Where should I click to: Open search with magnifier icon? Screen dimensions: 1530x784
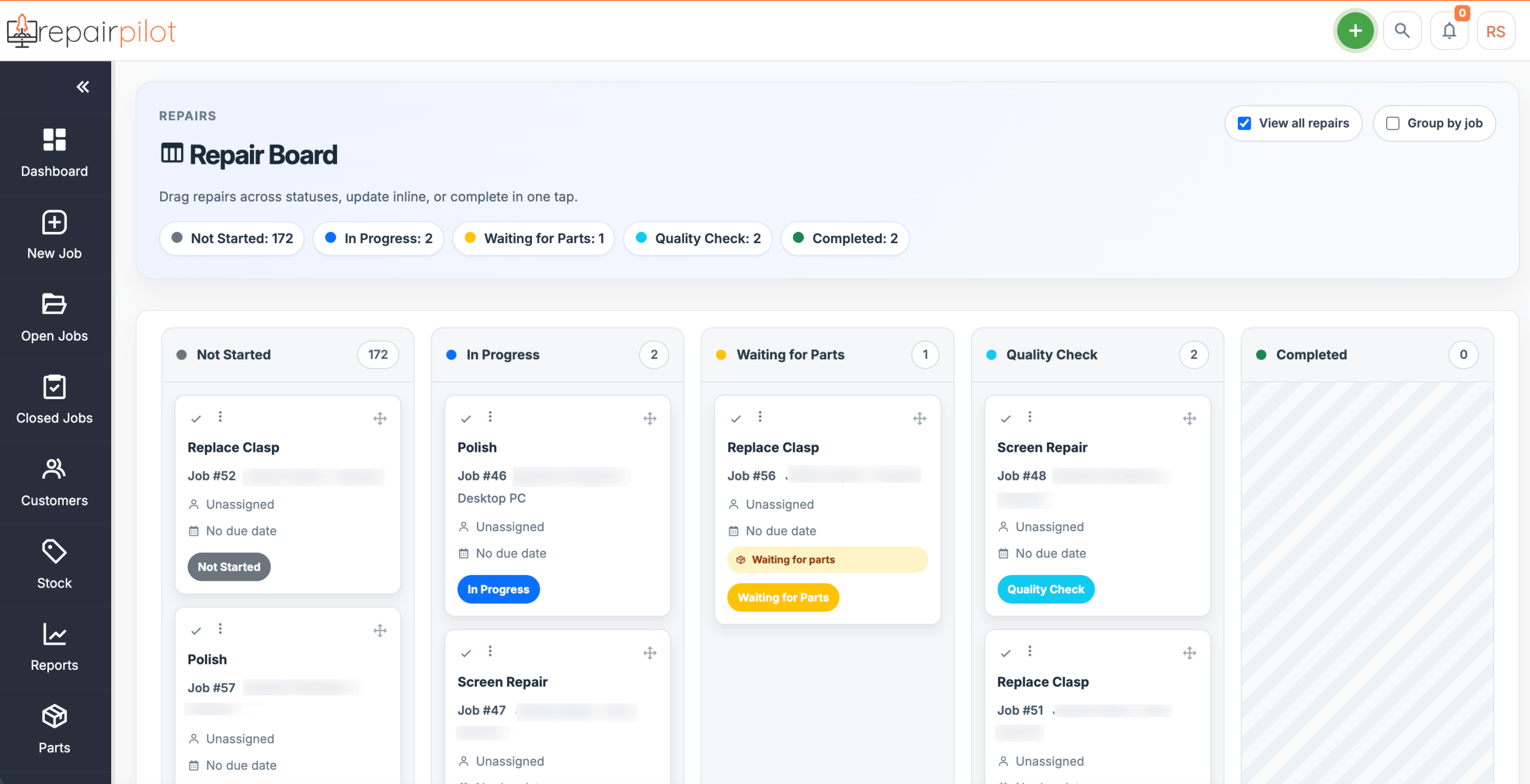(1402, 31)
